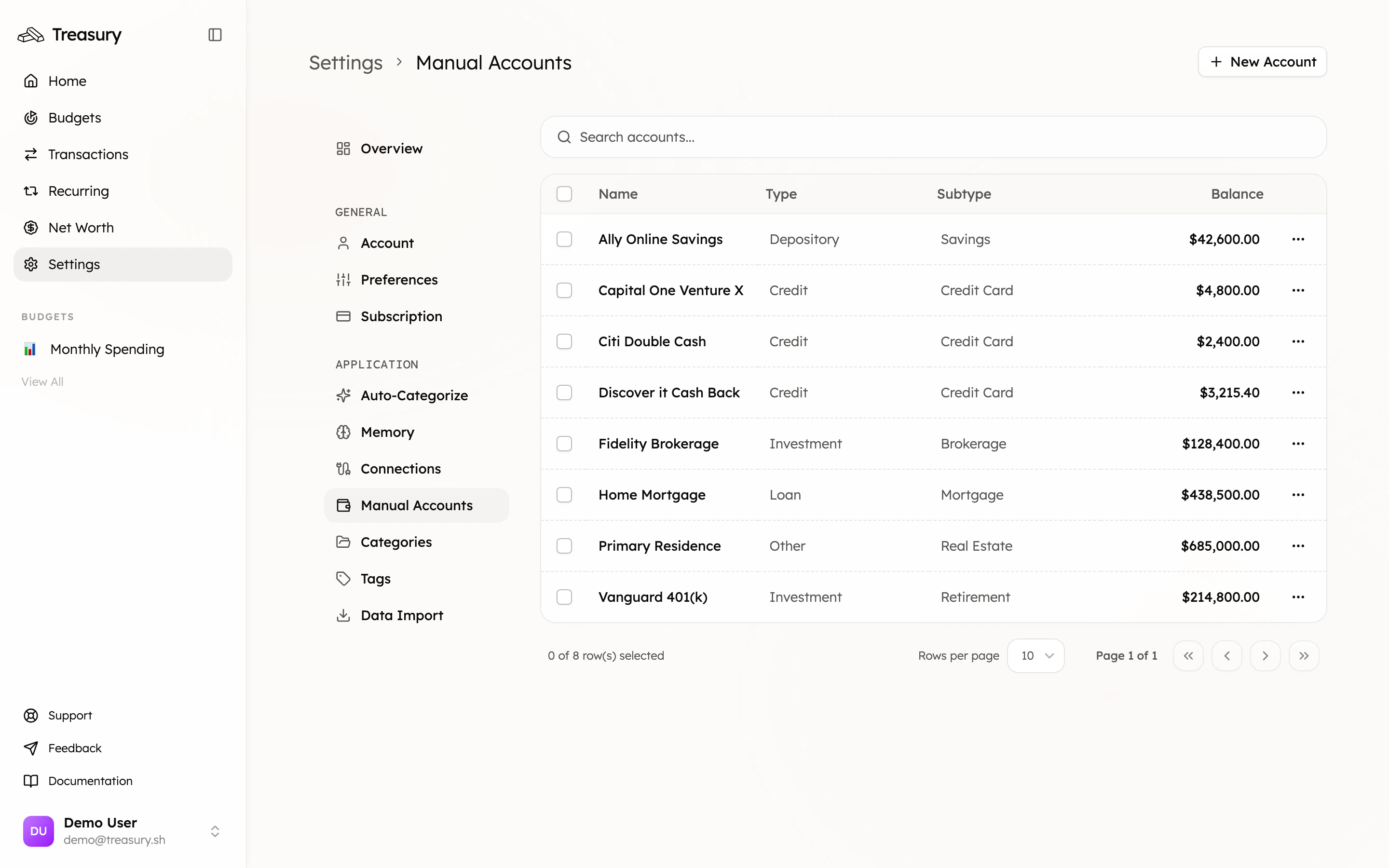1389x868 pixels.
Task: Open actions menu for Home Mortgage
Action: (1298, 495)
